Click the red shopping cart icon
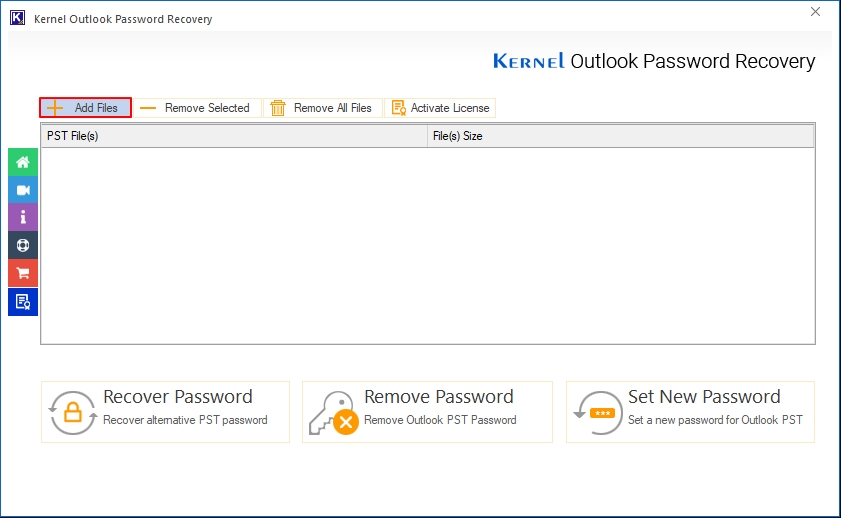 [23, 273]
